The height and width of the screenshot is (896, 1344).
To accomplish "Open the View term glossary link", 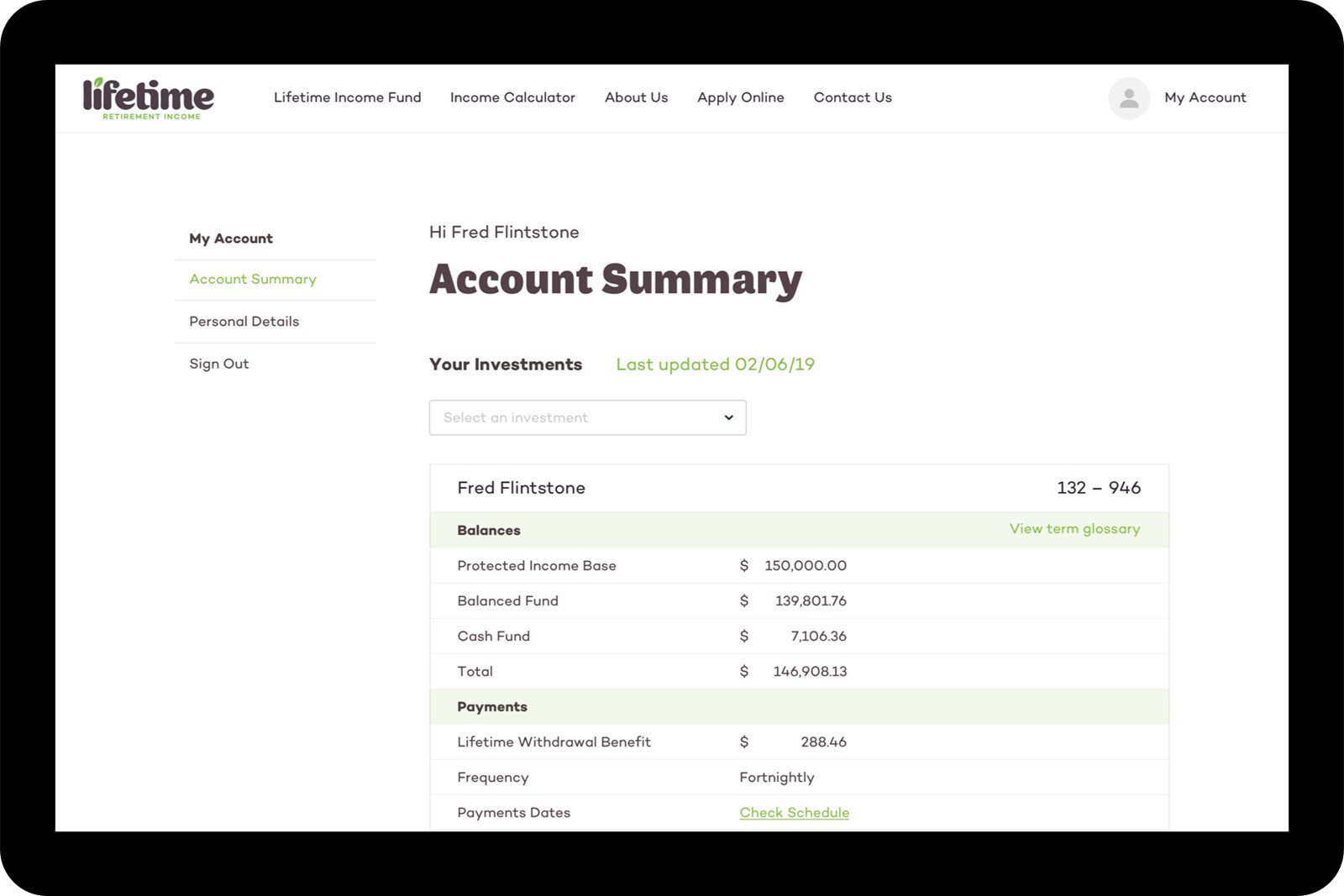I will (x=1074, y=529).
